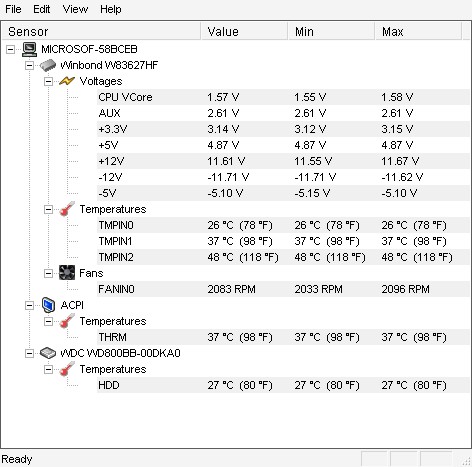Select the WDC WD800BB-00DKA0 tree label
Viewport: 472px width, 467px height.
[x=120, y=353]
